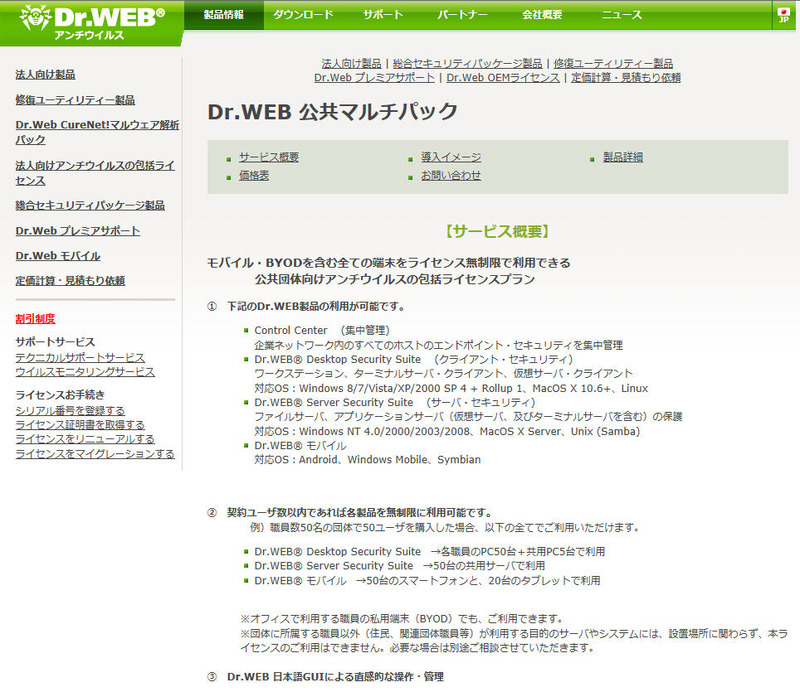Screen dimensions: 800x692
Task: Click the Japan flag language icon
Action: [x=785, y=16]
